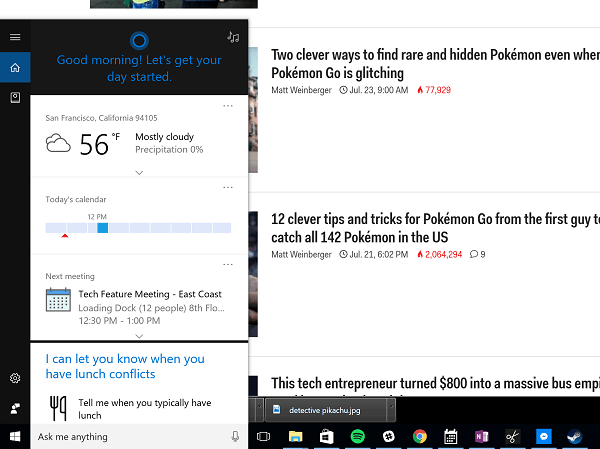Screen dimensions: 600x449
Task: Open the detective pikachu.jpg download
Action: [326, 410]
